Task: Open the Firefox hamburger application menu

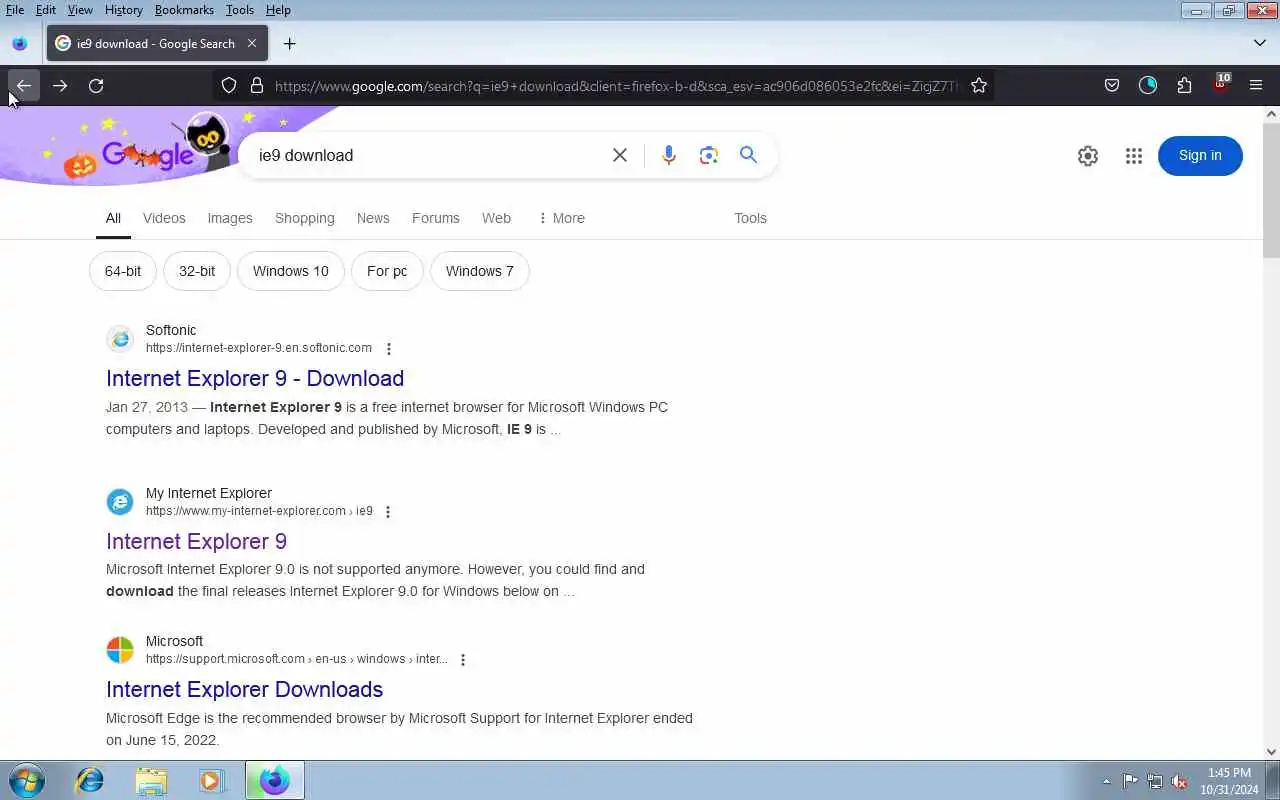Action: [1256, 86]
